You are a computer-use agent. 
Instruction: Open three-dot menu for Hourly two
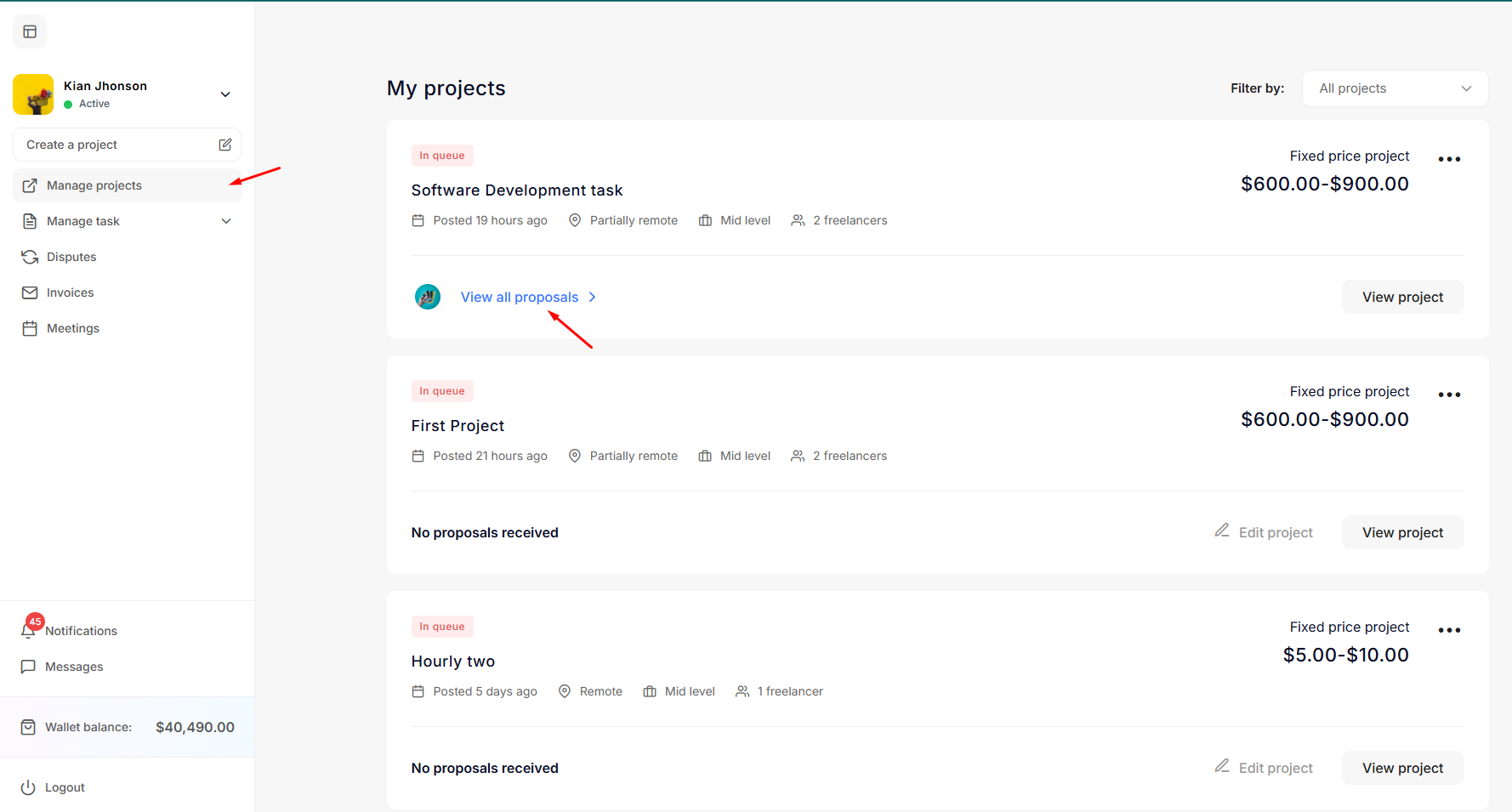tap(1449, 630)
